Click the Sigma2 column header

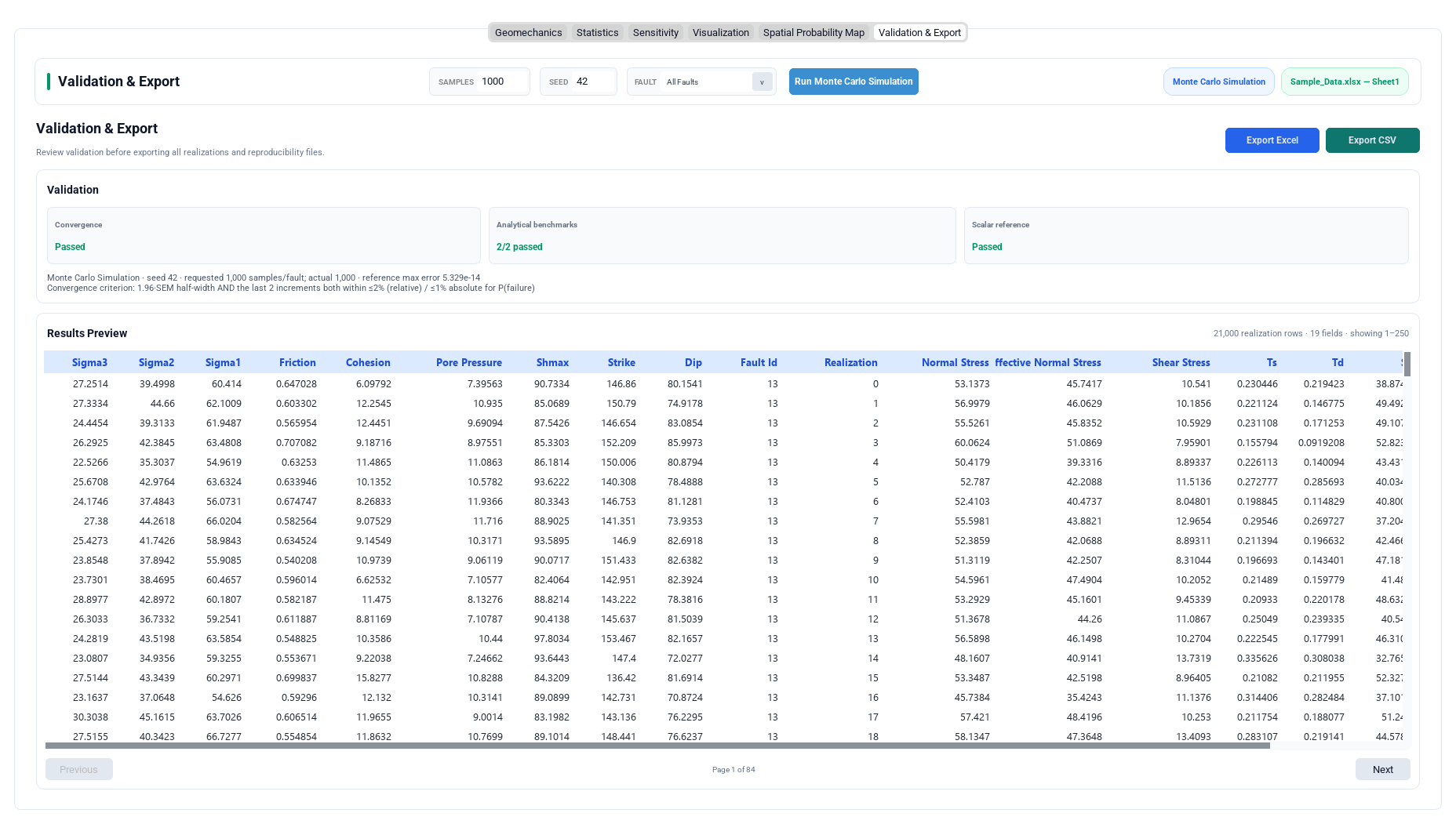(156, 362)
